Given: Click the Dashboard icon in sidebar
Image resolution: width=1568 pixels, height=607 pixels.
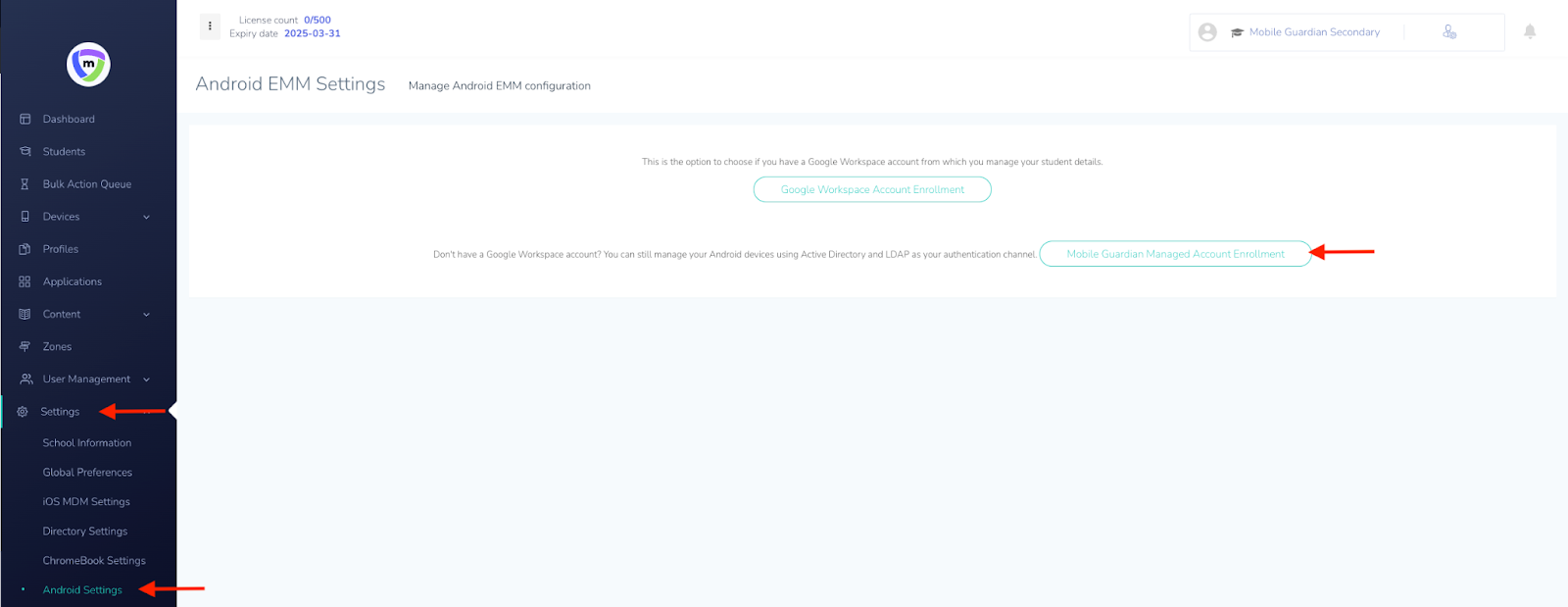Looking at the screenshot, I should (25, 120).
